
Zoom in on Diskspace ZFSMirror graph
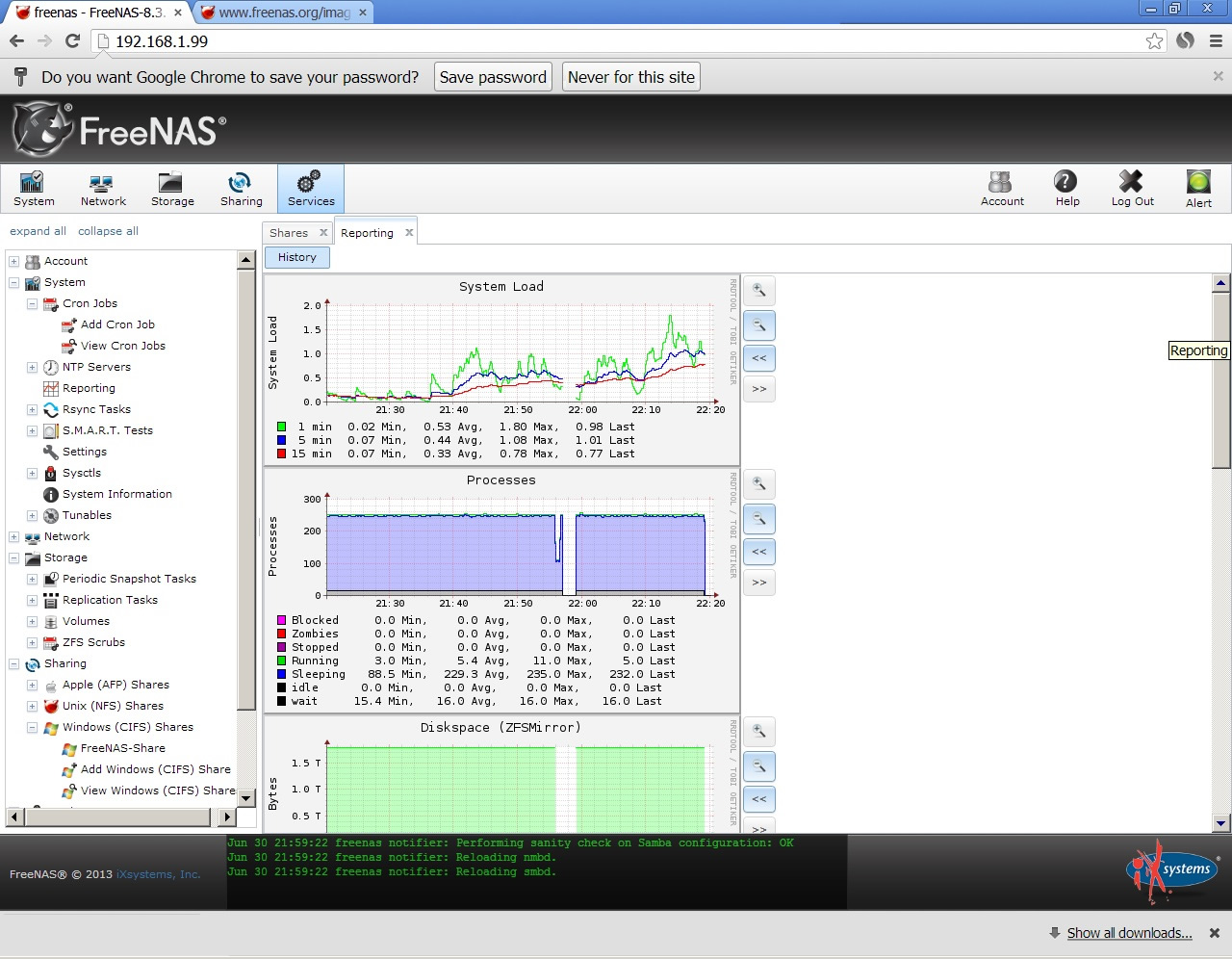coord(759,732)
